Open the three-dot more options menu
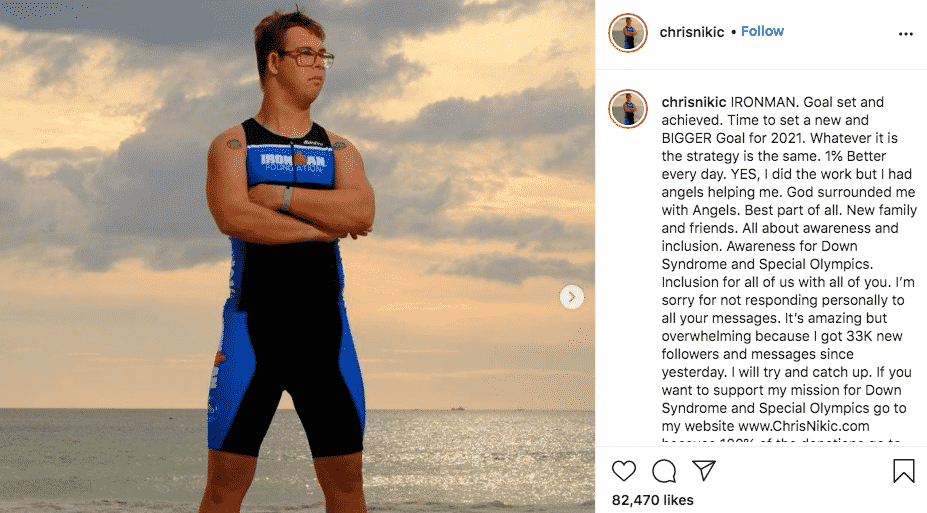The height and width of the screenshot is (513, 927). coord(906,34)
